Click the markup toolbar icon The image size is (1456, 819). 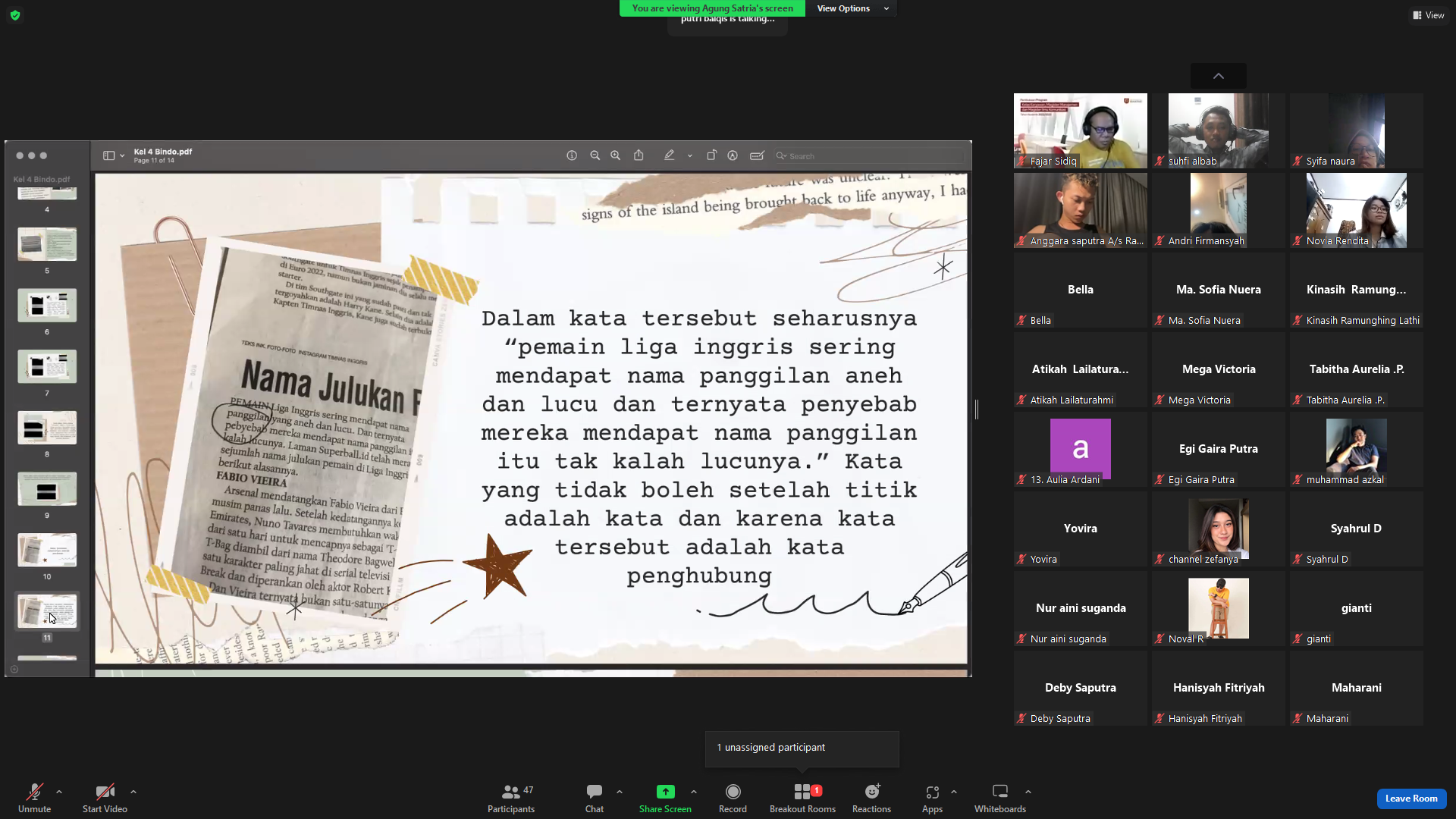tap(733, 155)
